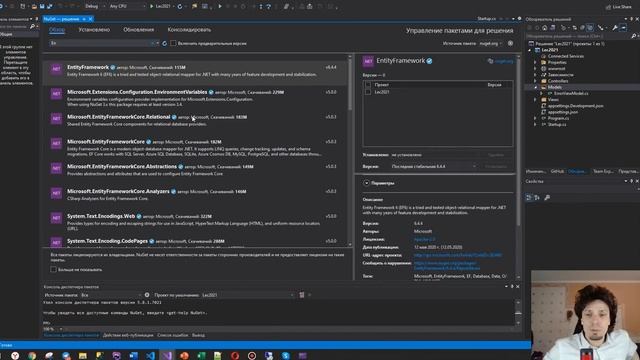
Task: Open the Skype icon on the taskbar
Action: 286,356
